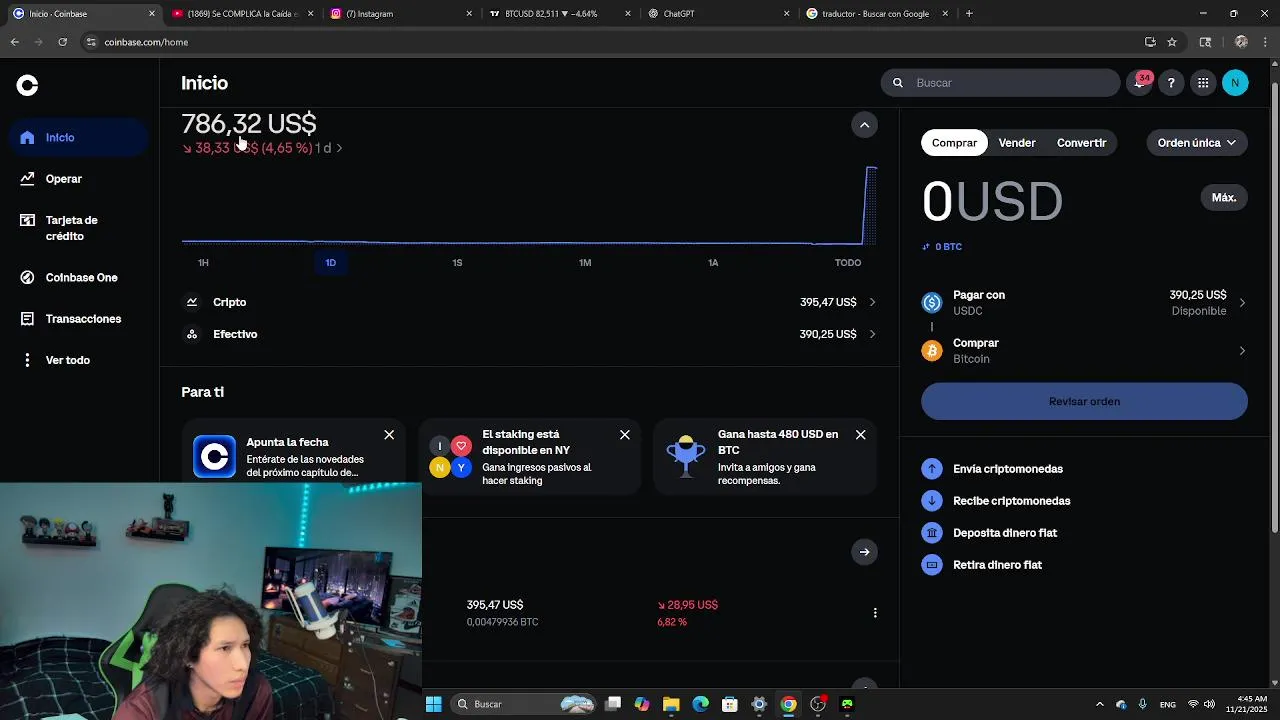Open the three-dot menu for the BTC row
This screenshot has width=1280, height=720.
pyautogui.click(x=875, y=613)
